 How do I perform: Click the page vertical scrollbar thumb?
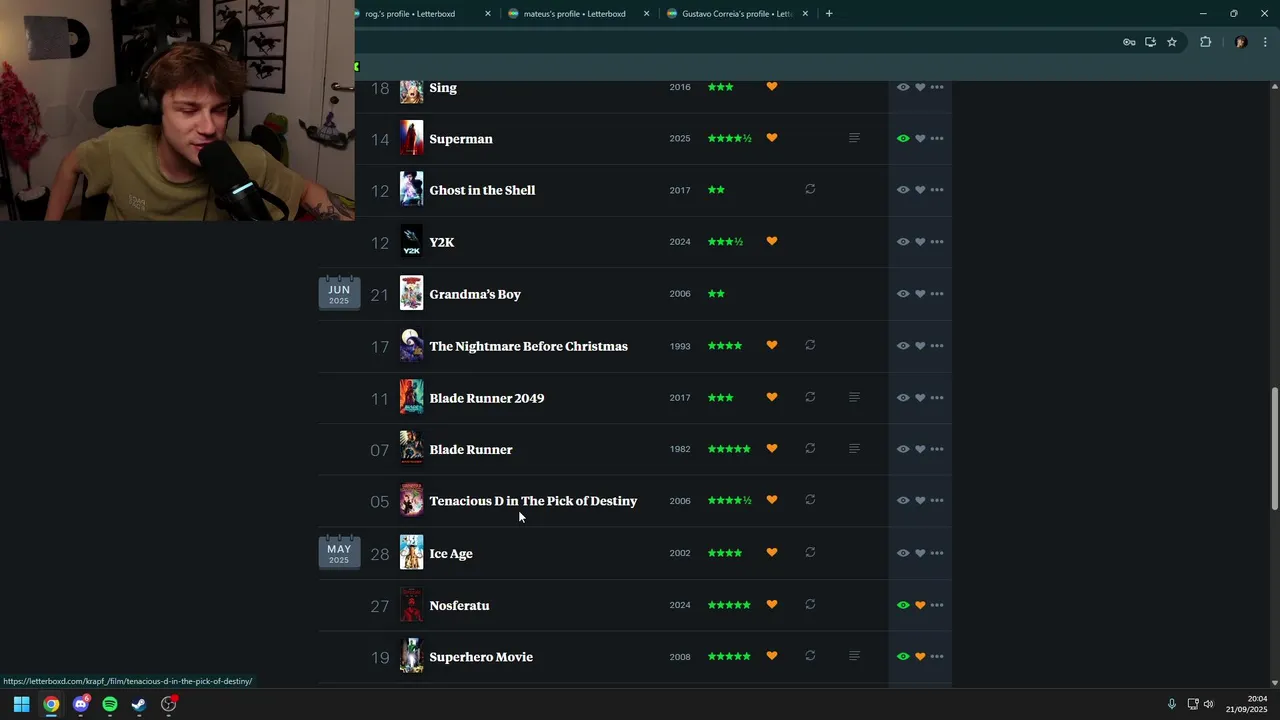1274,448
